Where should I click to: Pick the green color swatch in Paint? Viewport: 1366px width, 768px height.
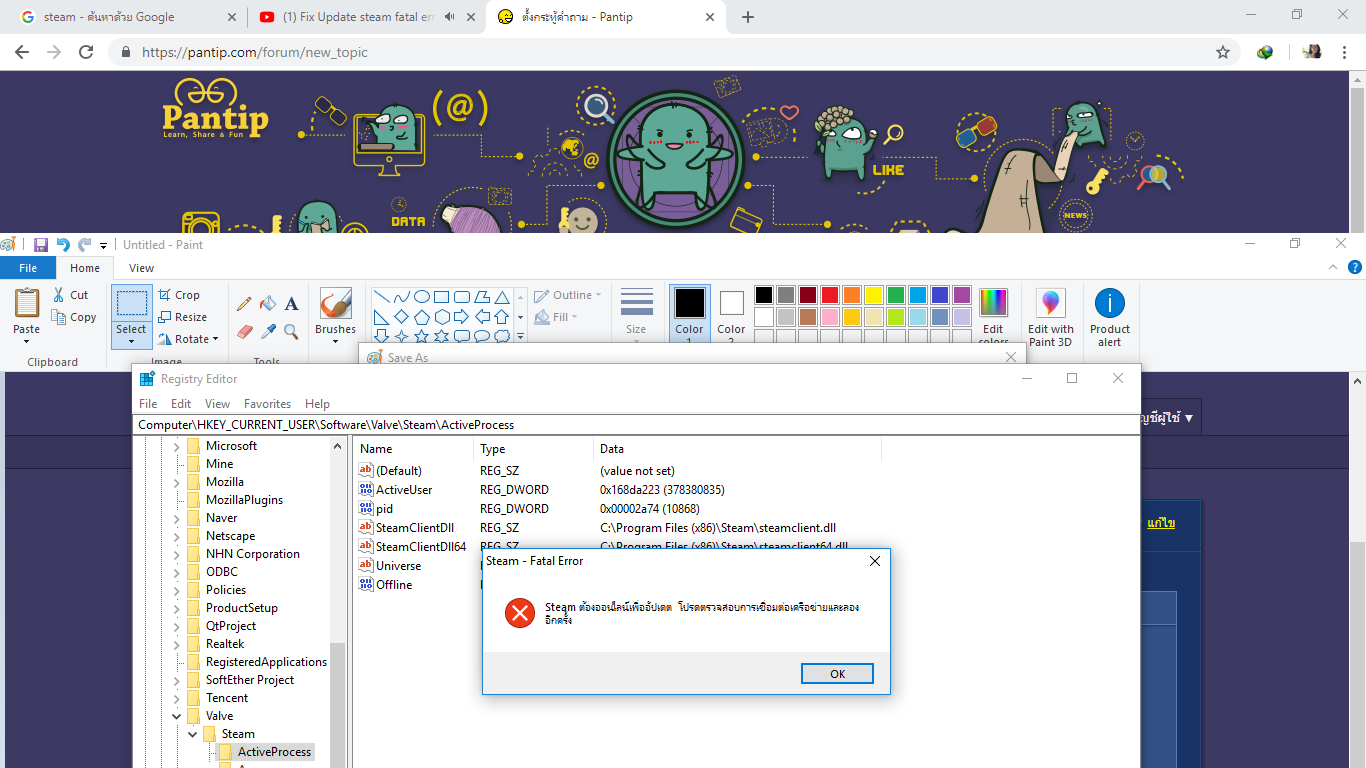coord(896,295)
